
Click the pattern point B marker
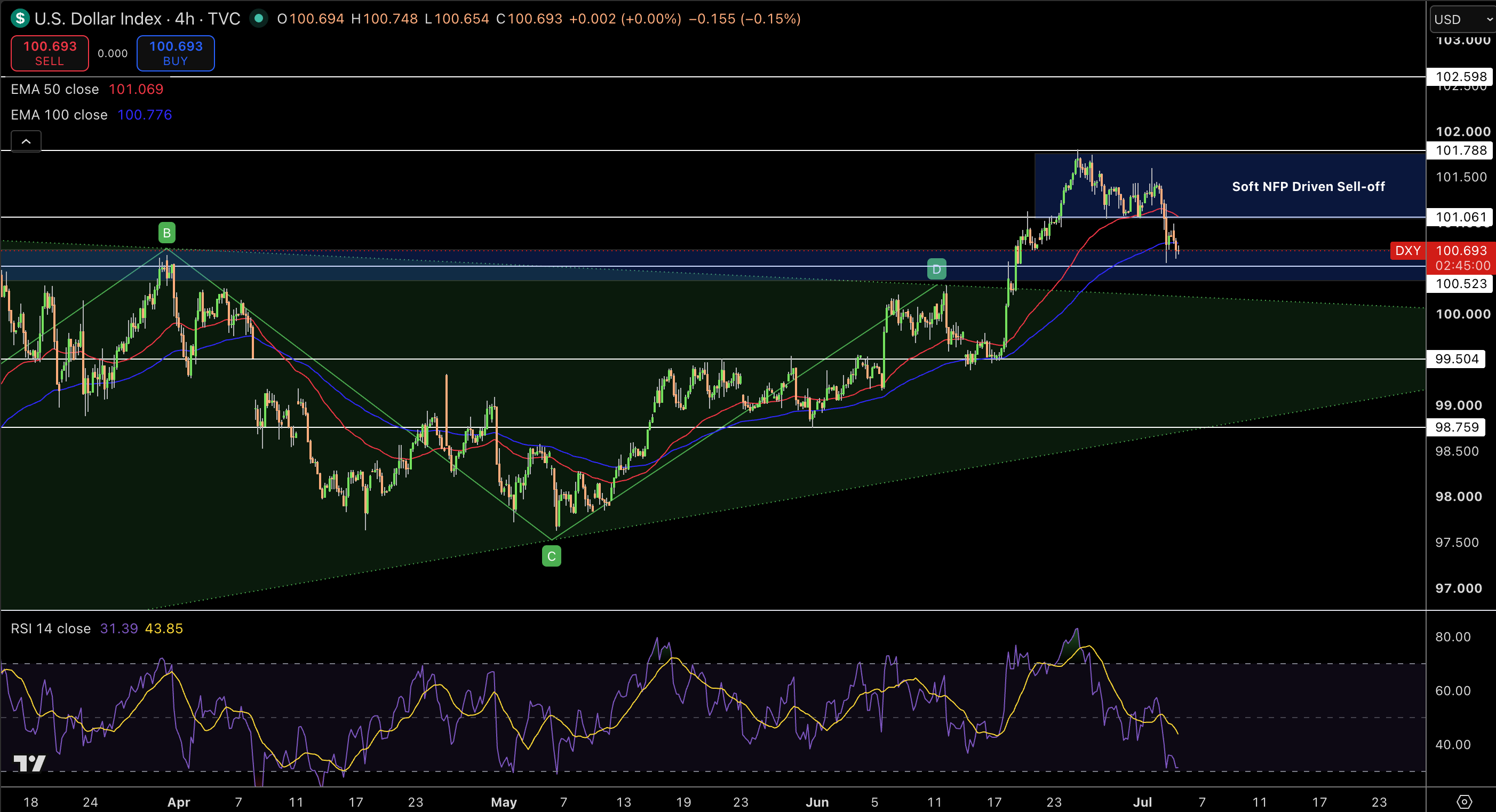tap(166, 233)
